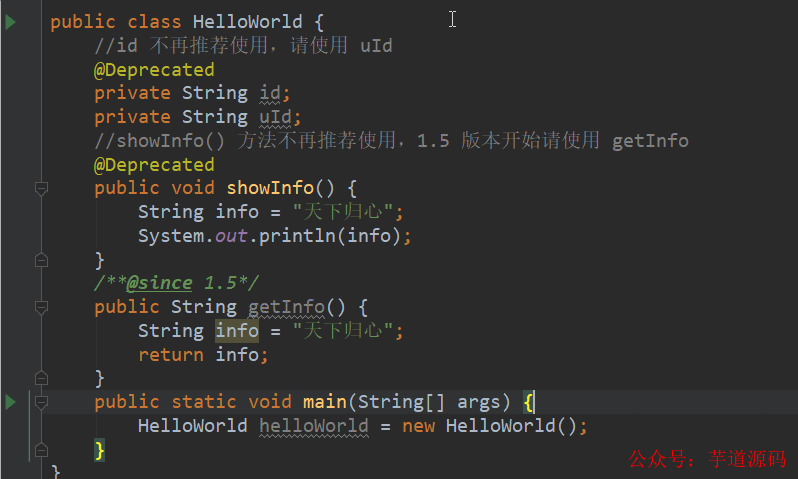Click the comment mentioning getInfo replacement
The width and height of the screenshot is (798, 479).
pos(391,140)
